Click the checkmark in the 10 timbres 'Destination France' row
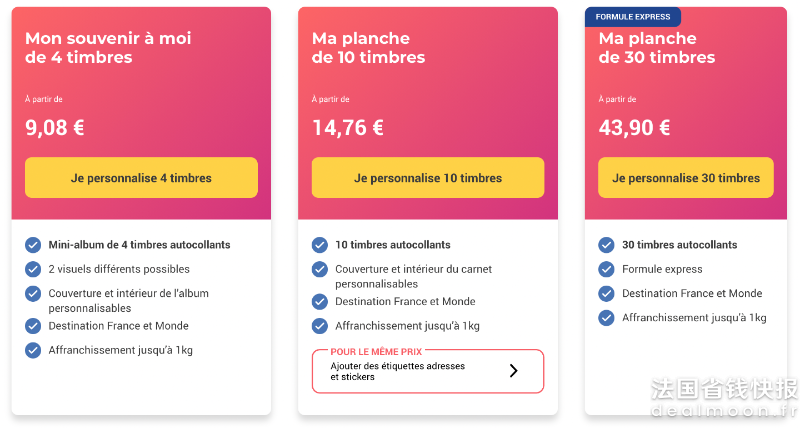The height and width of the screenshot is (428, 800). point(320,301)
